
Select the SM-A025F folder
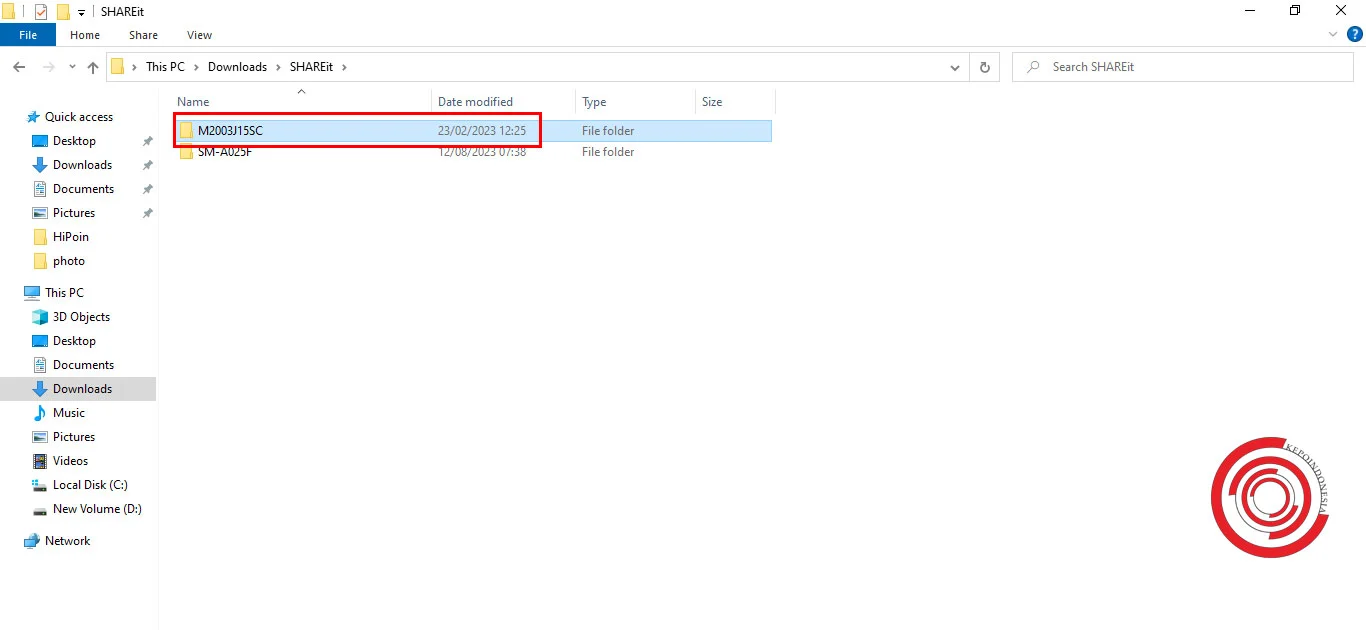[x=472, y=152]
